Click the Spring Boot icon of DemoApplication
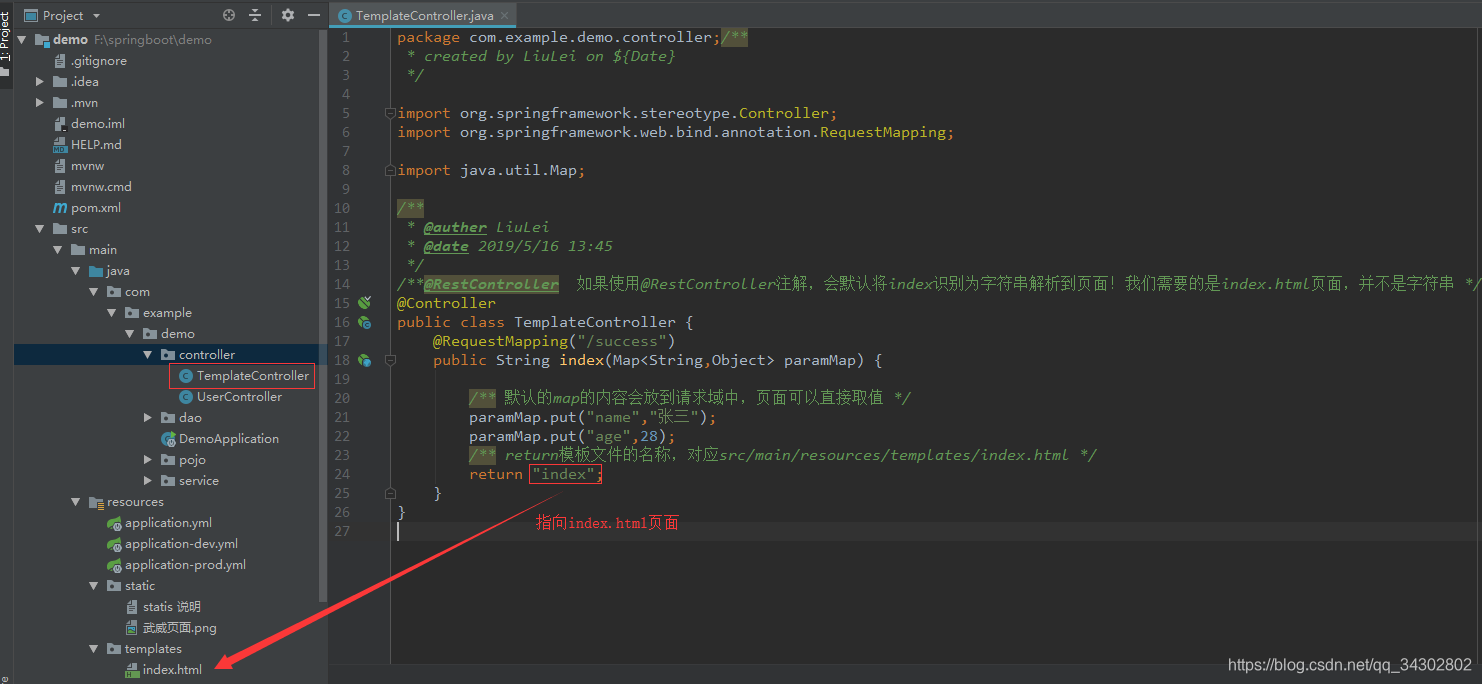 168,439
